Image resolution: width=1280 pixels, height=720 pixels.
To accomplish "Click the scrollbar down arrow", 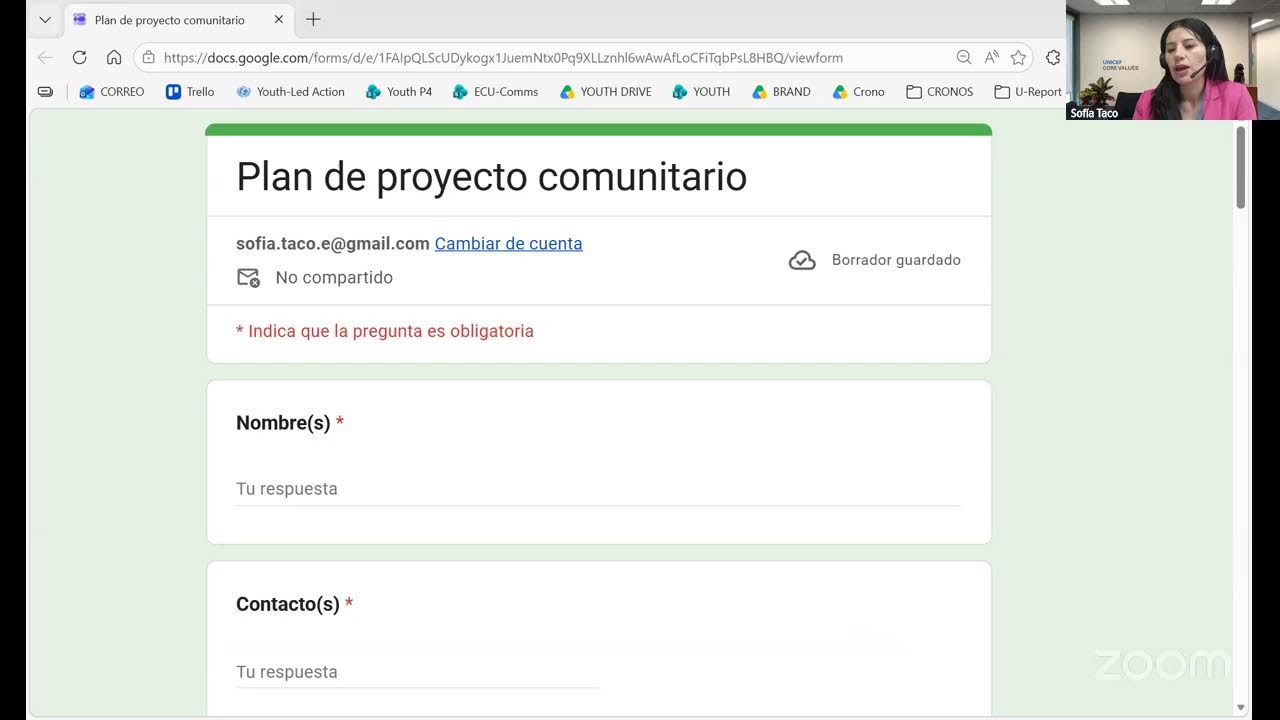I will [1241, 708].
